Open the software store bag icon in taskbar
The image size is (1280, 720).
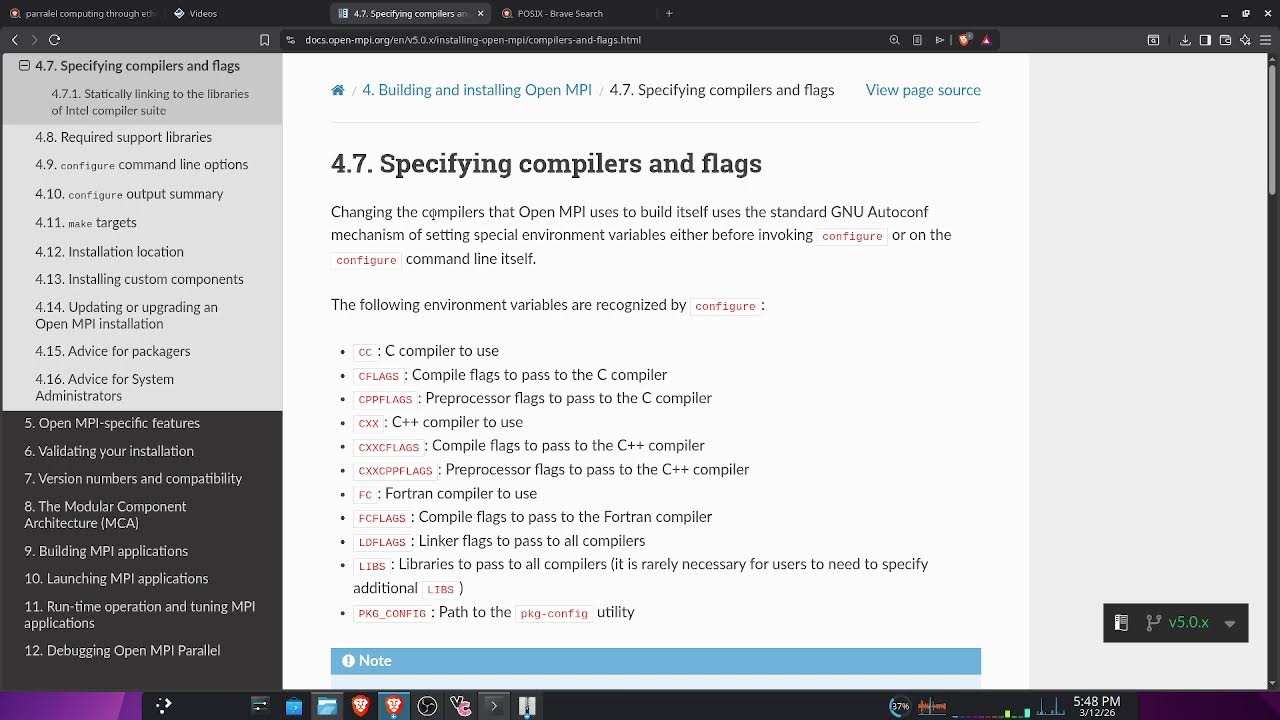point(294,706)
